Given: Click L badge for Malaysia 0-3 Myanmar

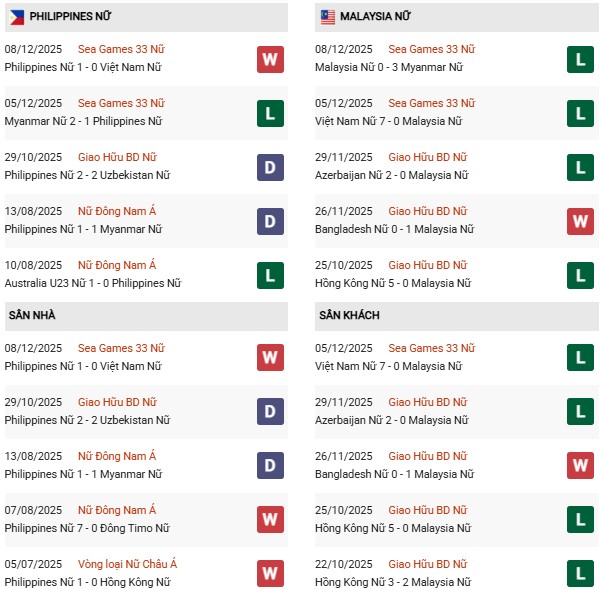Looking at the screenshot, I should pos(580,59).
